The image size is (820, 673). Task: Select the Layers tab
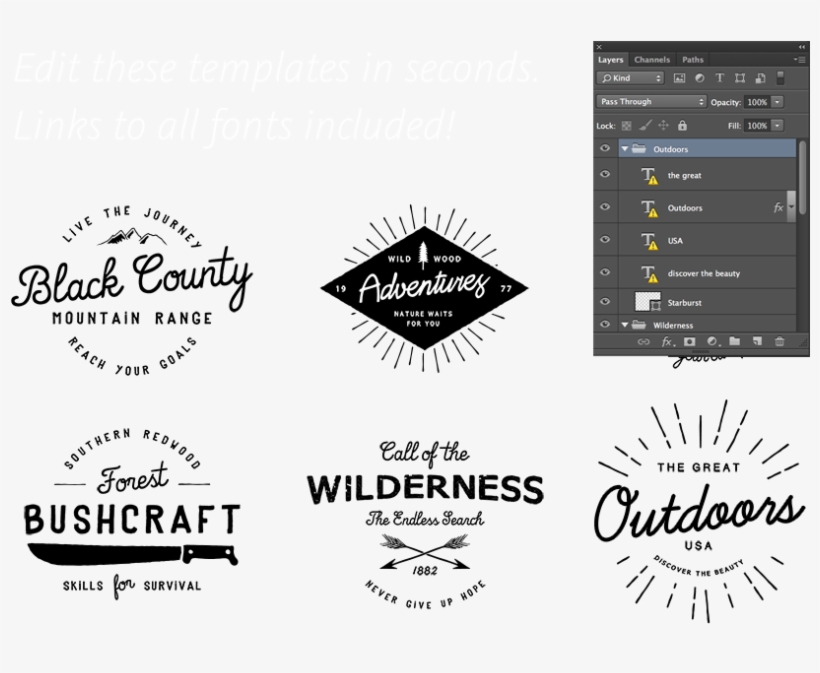click(611, 60)
